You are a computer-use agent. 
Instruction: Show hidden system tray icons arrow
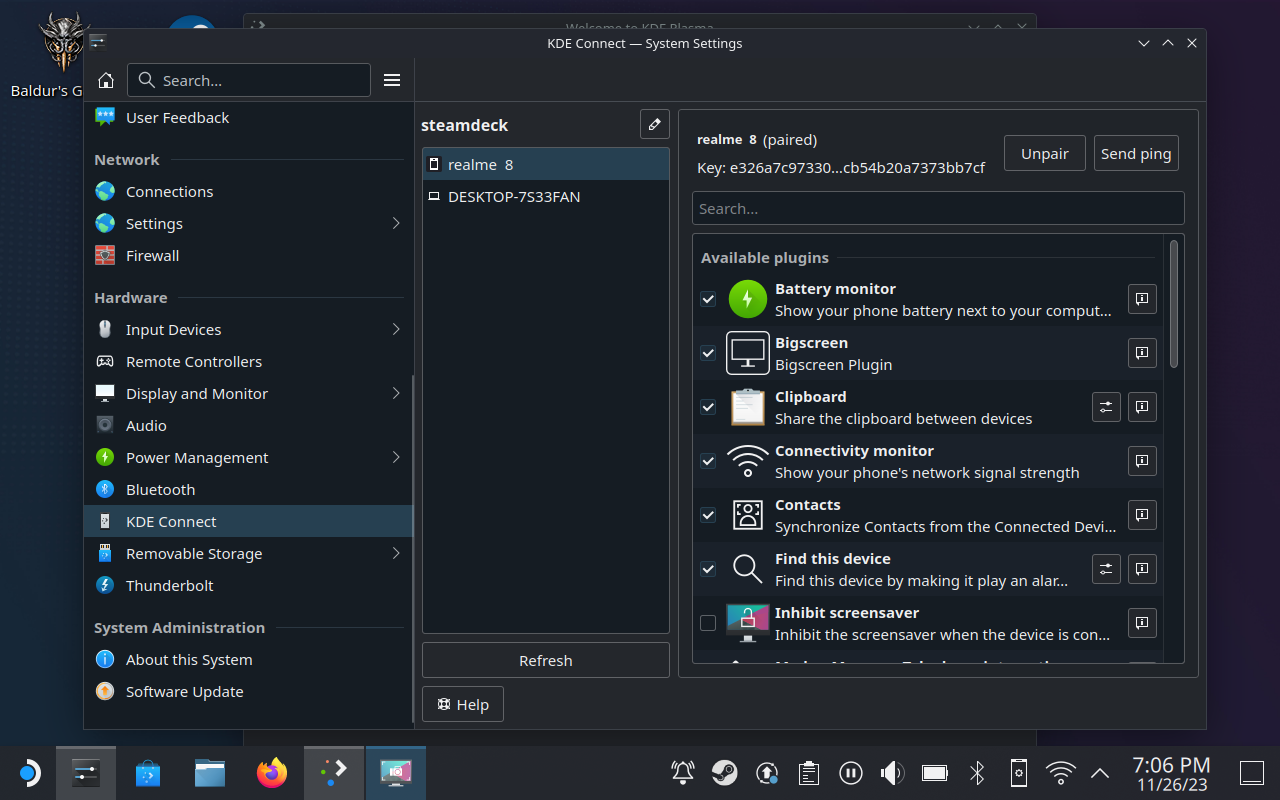click(x=1099, y=772)
